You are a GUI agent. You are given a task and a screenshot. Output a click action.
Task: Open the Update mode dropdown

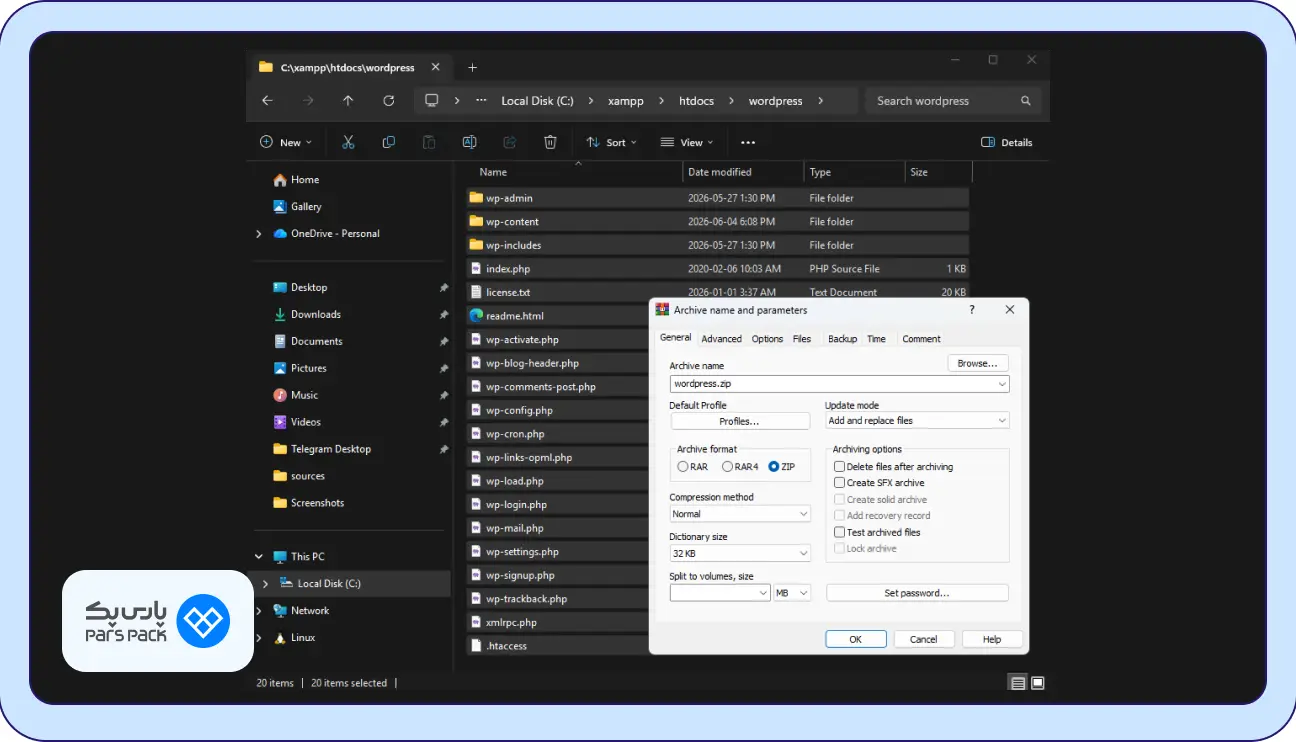(x=917, y=421)
